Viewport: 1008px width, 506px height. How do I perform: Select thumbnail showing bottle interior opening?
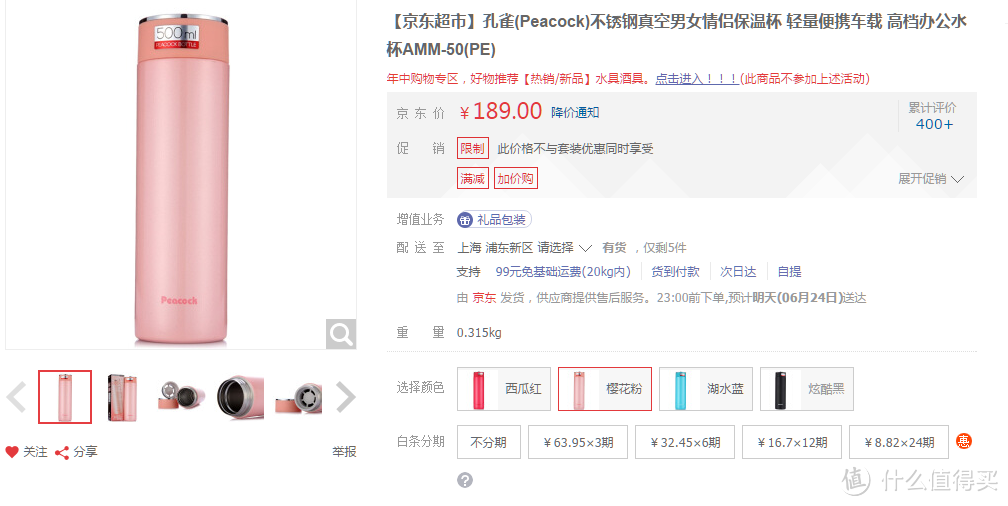coord(240,397)
